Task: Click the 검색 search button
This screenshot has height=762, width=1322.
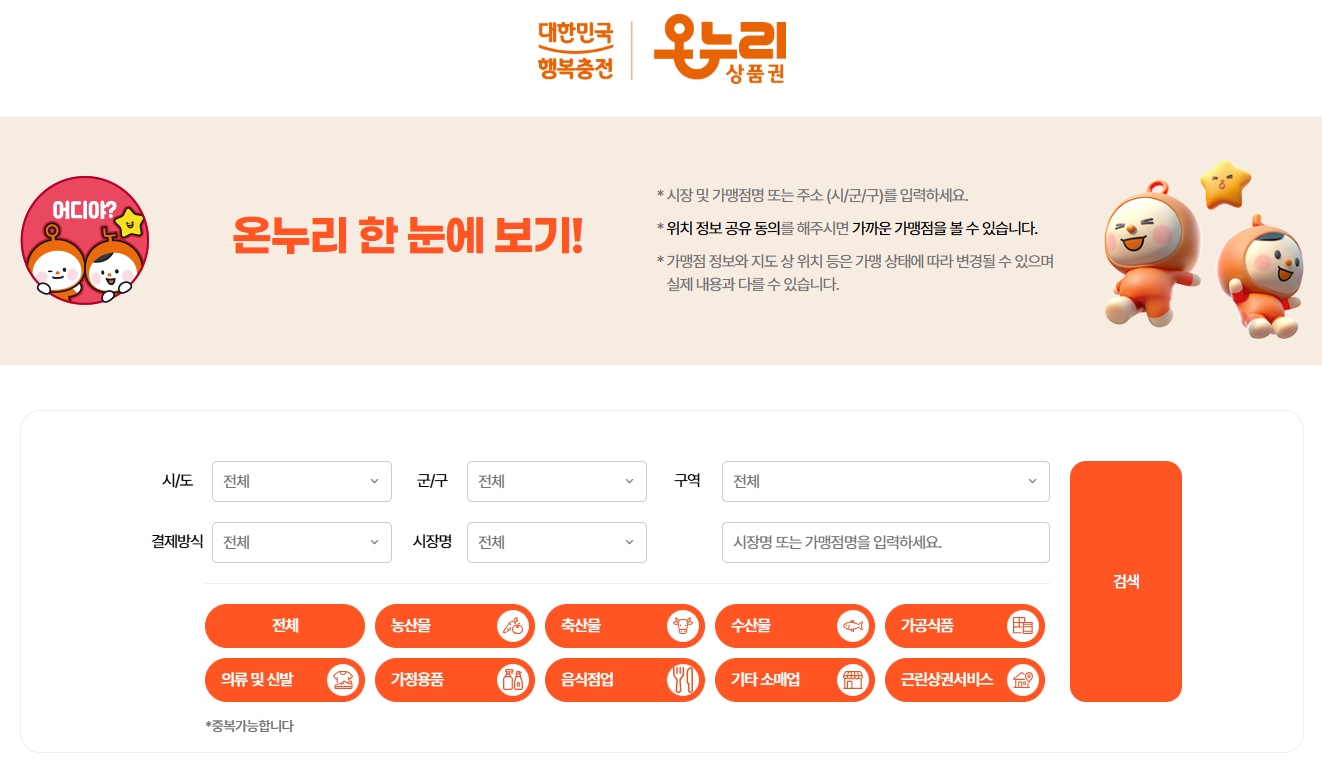Action: coord(1126,581)
